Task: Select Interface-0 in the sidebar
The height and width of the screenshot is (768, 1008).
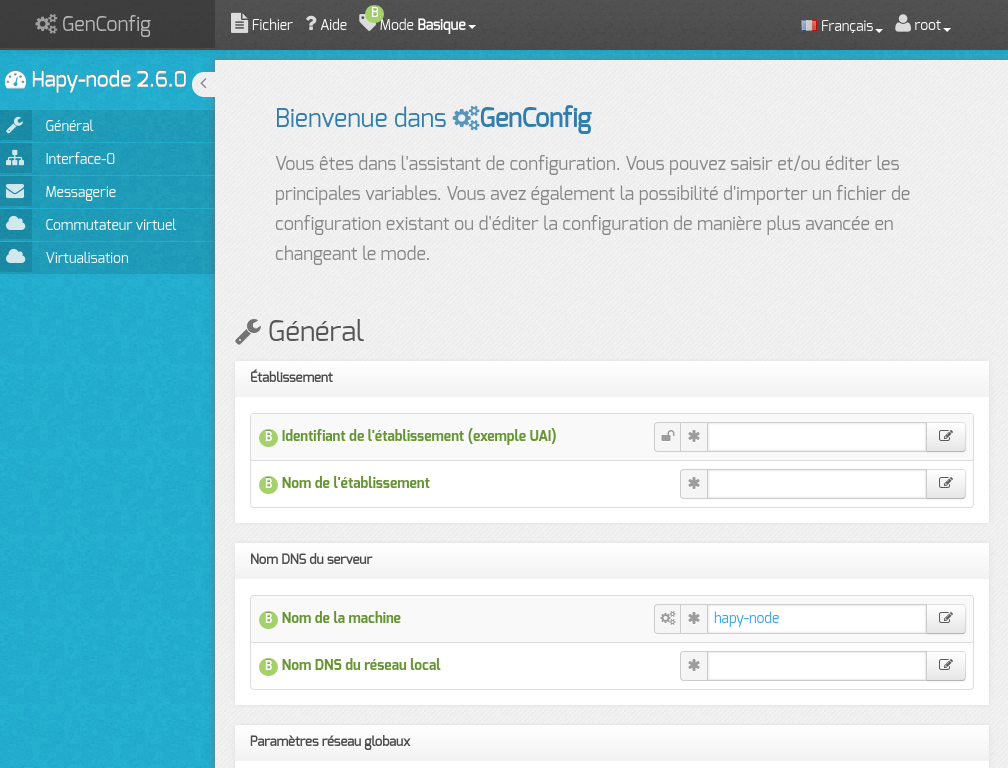Action: (80, 159)
